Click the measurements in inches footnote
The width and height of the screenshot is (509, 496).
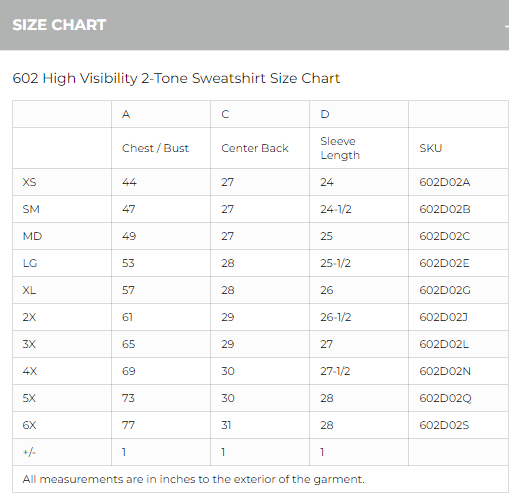coord(194,479)
